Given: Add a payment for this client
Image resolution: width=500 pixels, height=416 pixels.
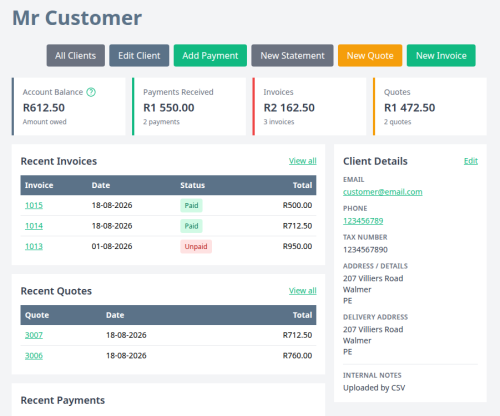Looking at the screenshot, I should point(210,56).
